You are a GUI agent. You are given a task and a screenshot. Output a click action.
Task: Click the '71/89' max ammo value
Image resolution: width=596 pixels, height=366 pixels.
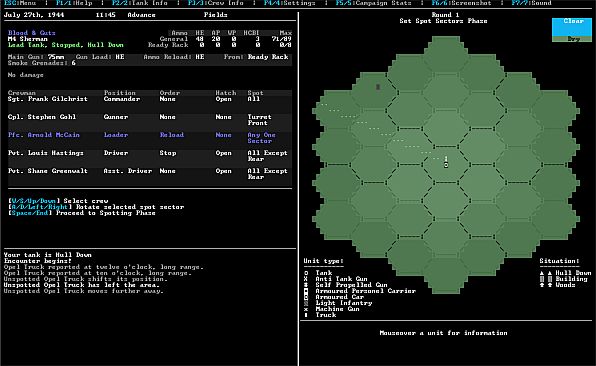281,39
